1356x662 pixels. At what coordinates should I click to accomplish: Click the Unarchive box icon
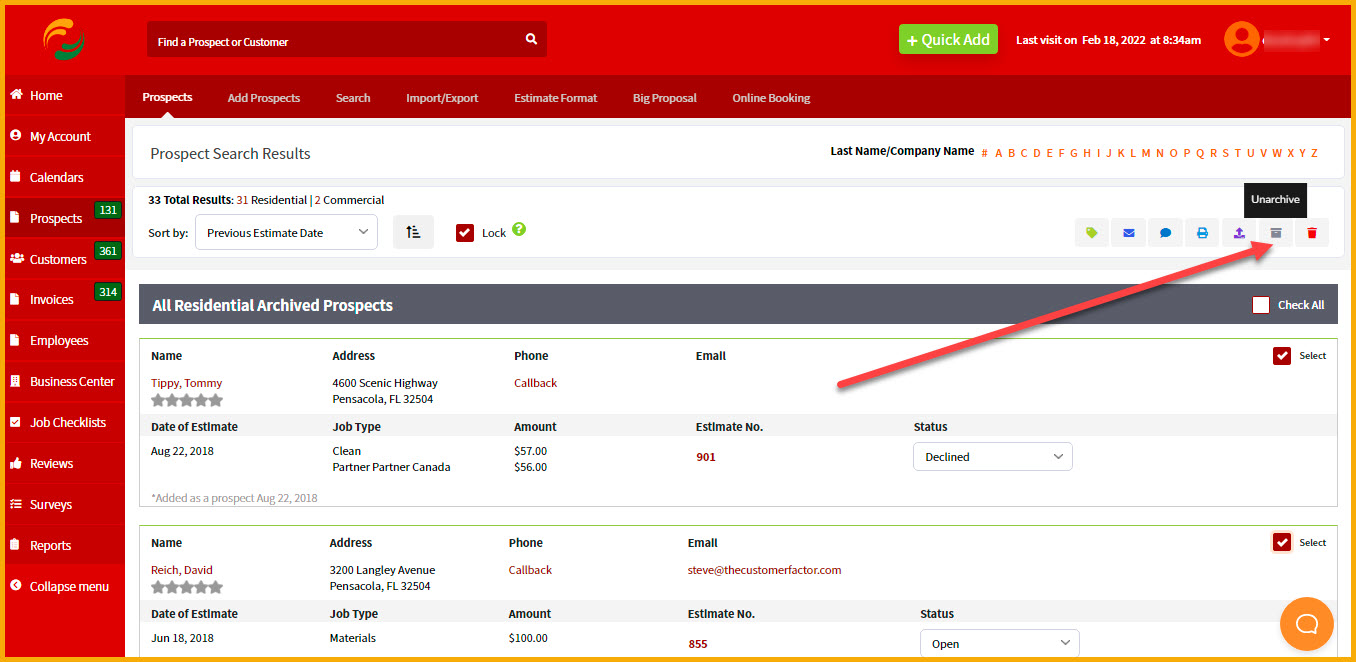tap(1275, 233)
